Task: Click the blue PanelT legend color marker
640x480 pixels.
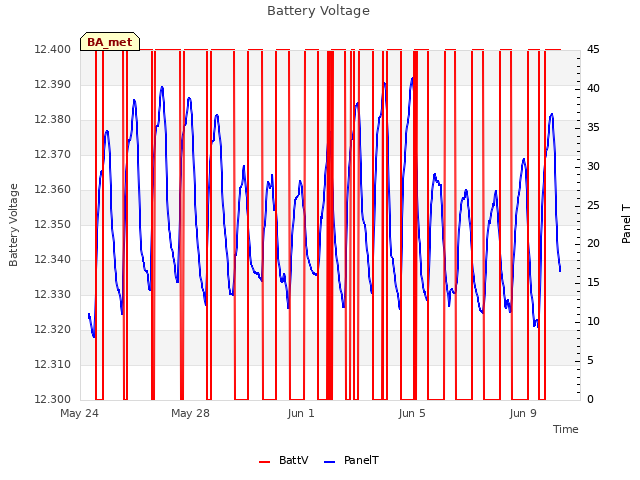Action: pyautogui.click(x=329, y=462)
